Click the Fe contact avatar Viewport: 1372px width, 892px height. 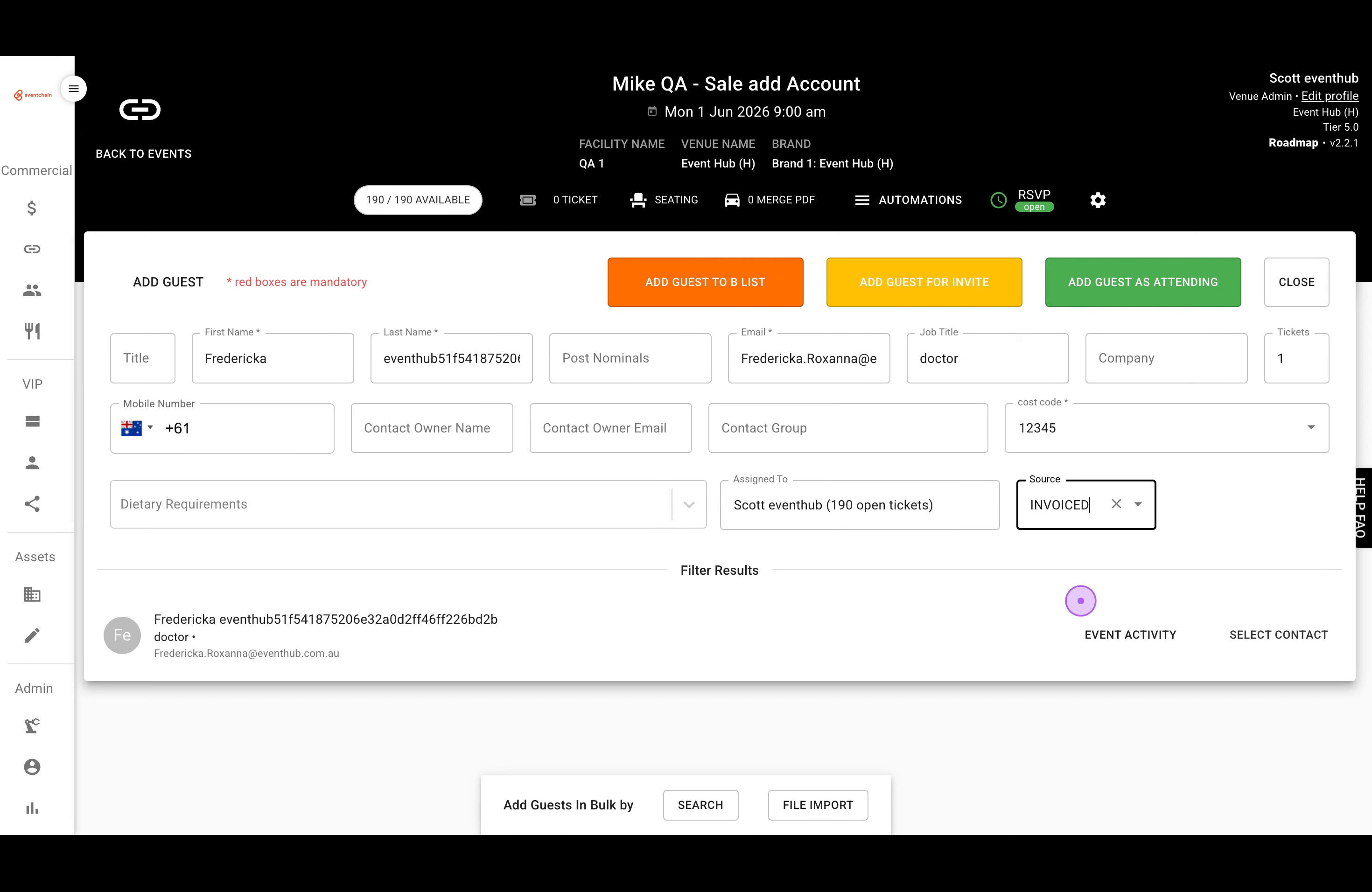click(x=122, y=635)
